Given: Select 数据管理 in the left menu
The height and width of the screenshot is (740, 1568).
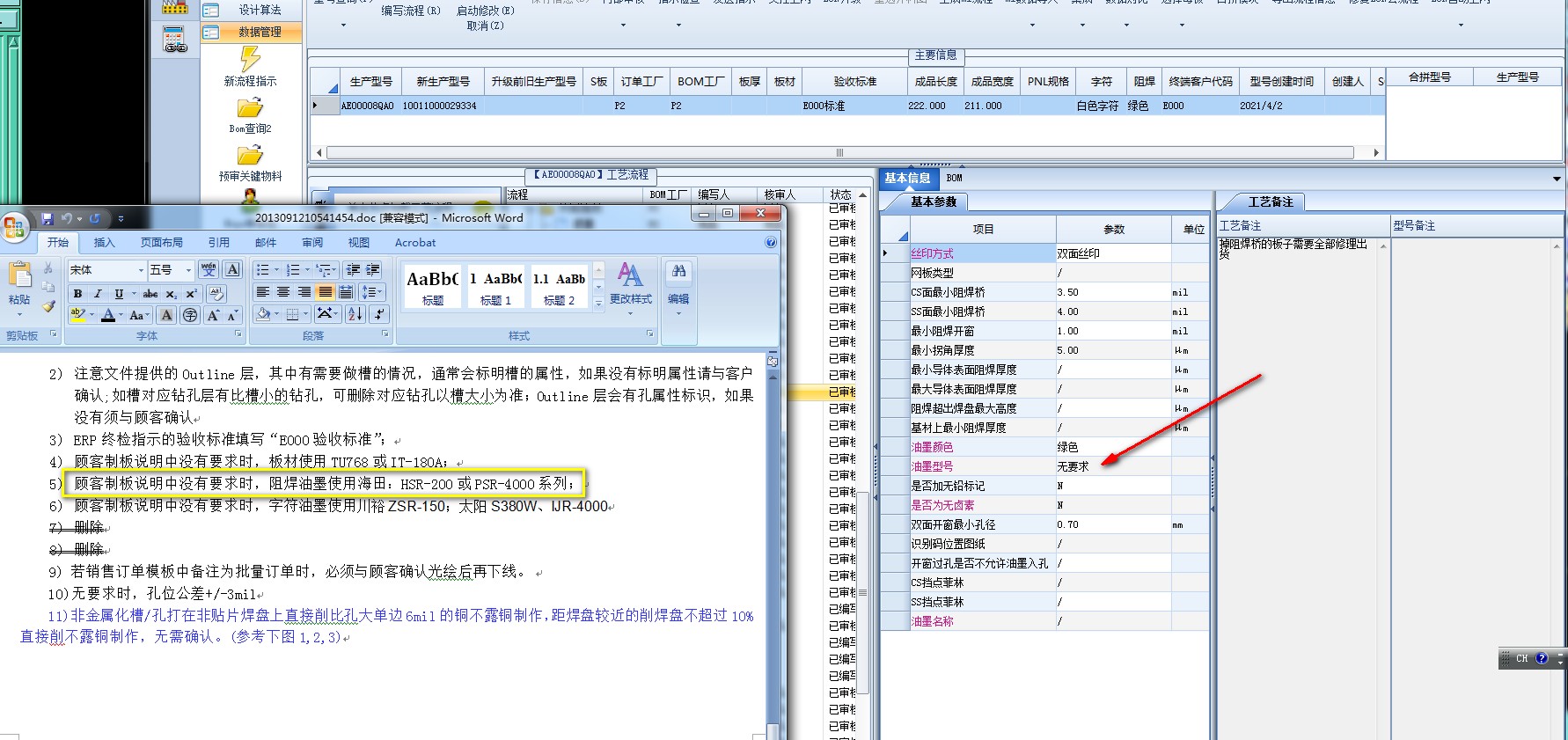Looking at the screenshot, I should (x=252, y=32).
